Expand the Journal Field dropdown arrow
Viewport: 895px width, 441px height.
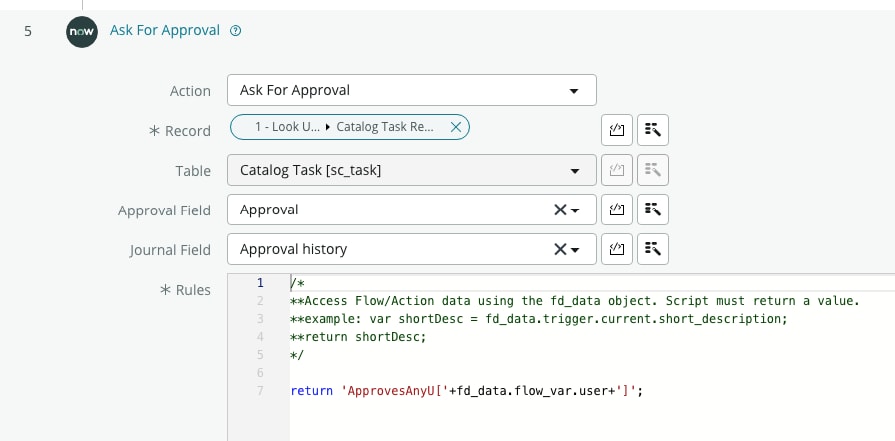pyautogui.click(x=575, y=250)
